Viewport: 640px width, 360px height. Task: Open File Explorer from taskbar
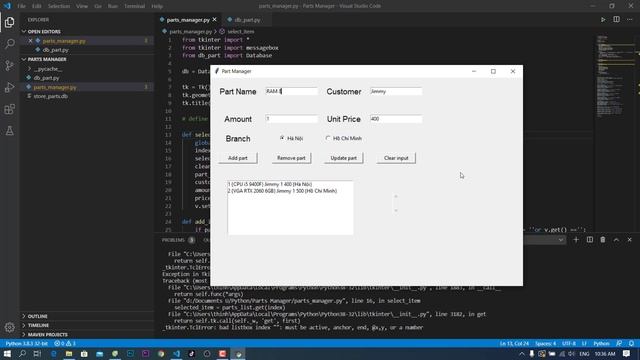(x=69, y=353)
